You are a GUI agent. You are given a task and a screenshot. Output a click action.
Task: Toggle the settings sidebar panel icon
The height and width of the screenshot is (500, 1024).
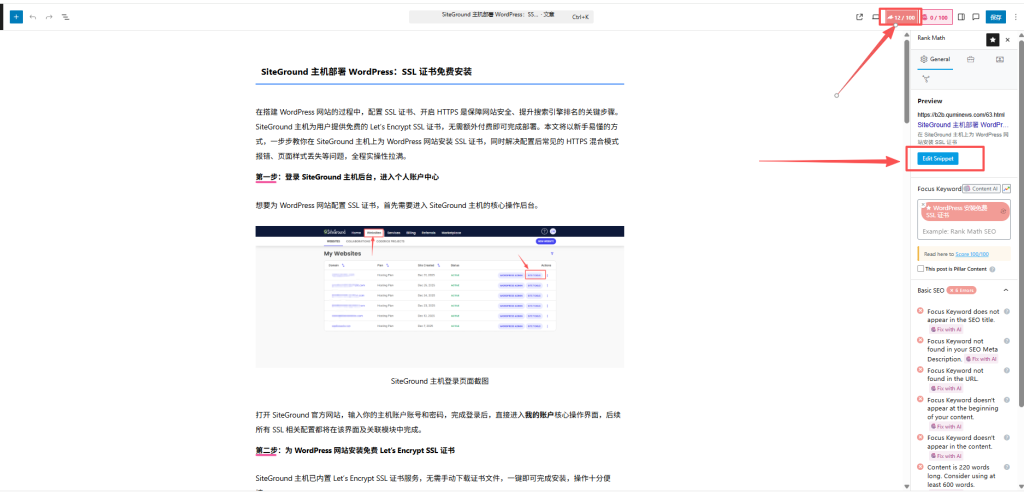[x=961, y=17]
